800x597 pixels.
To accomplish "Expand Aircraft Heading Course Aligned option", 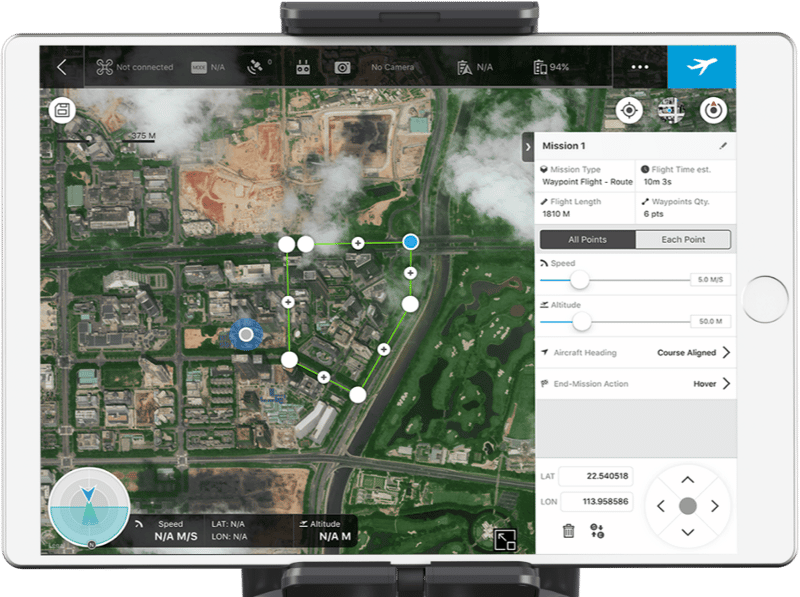I will (x=726, y=353).
